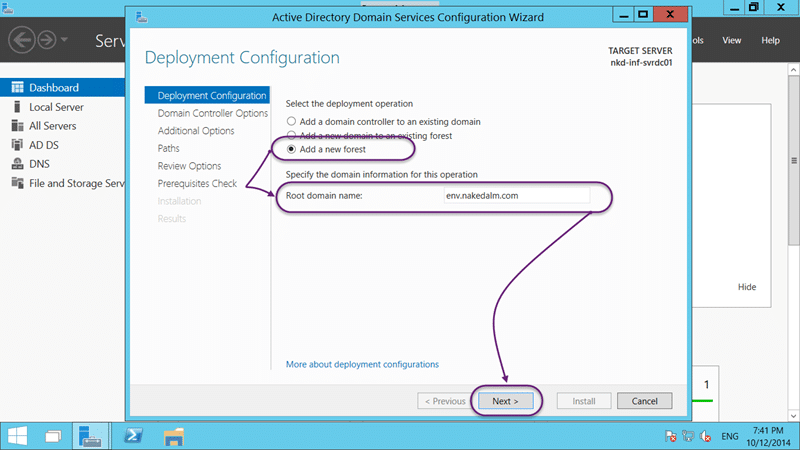Open the clock showing 7:41 PM
The height and width of the screenshot is (450, 800).
(x=768, y=436)
